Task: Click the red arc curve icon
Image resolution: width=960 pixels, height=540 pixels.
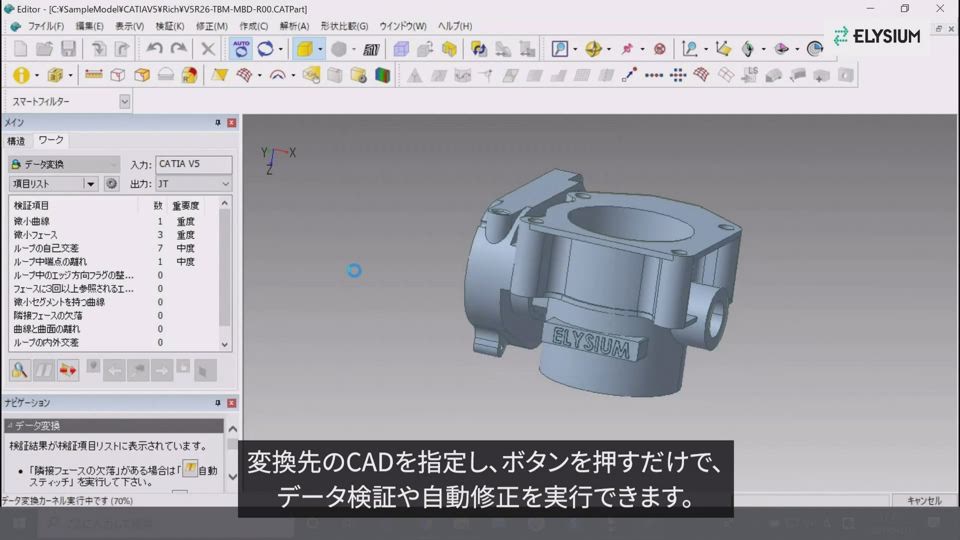Action: 278,75
